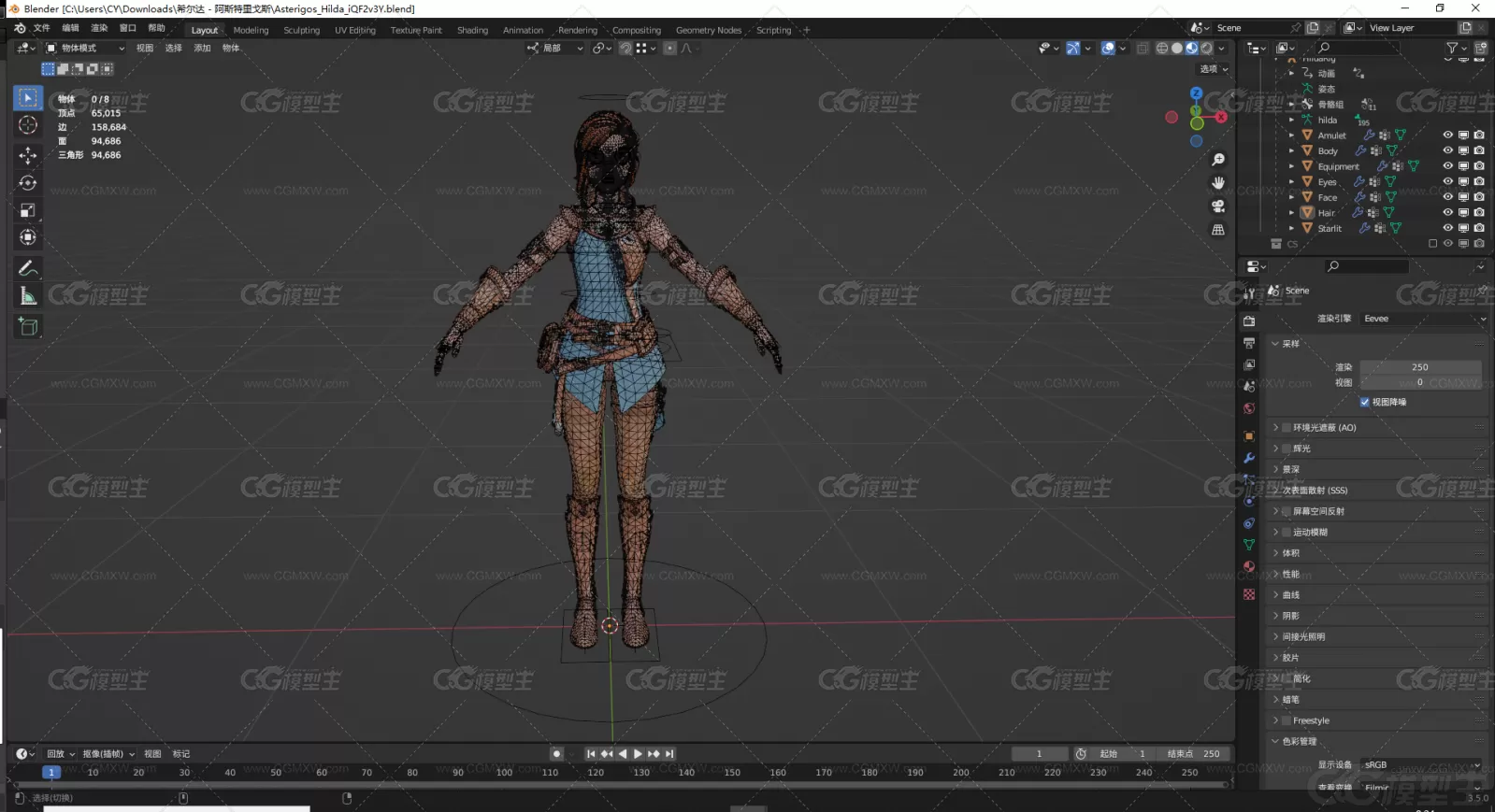Disable Starlit in viewports monitor icon
Image resolution: width=1495 pixels, height=812 pixels.
(x=1463, y=228)
